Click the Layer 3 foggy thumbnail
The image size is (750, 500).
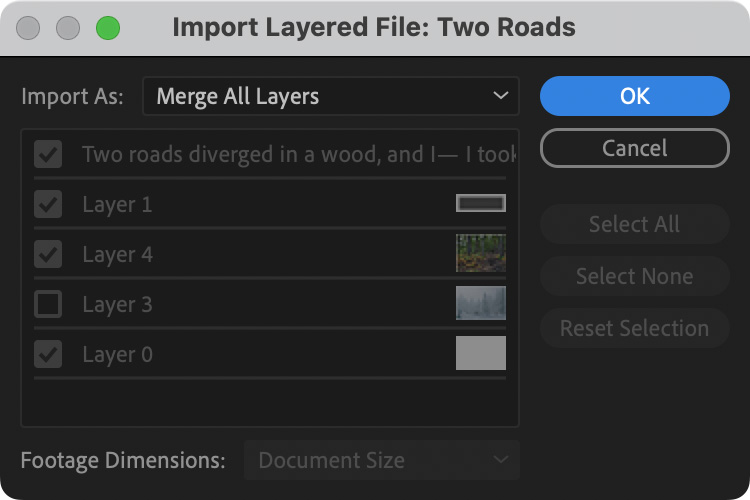pyautogui.click(x=481, y=304)
